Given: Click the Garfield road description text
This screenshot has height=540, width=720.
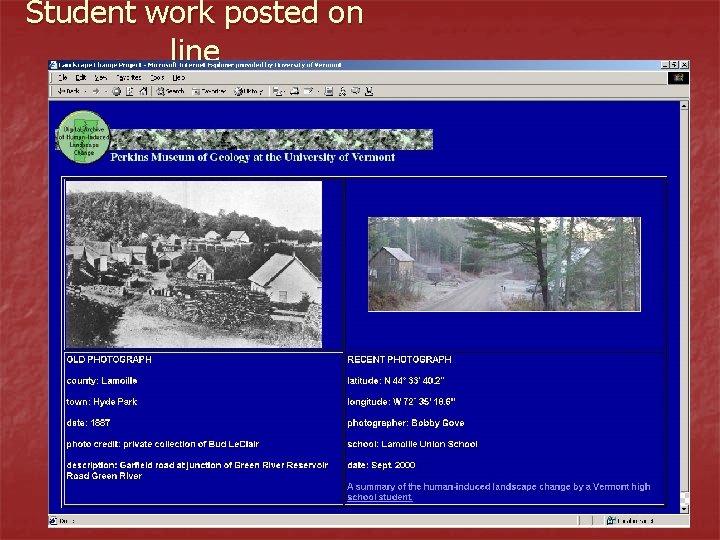Looking at the screenshot, I should pyautogui.click(x=197, y=470).
